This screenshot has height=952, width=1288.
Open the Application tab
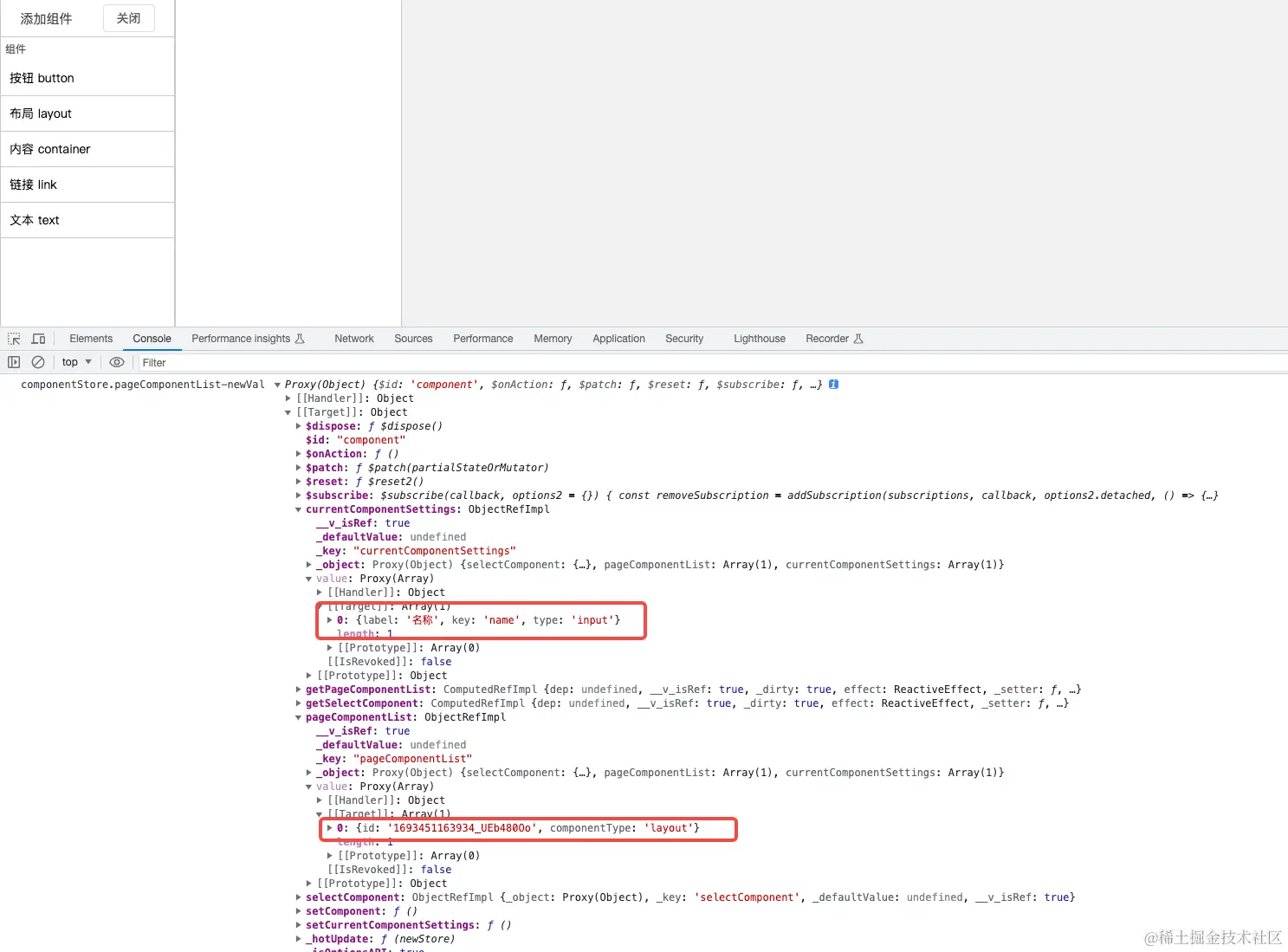click(618, 339)
